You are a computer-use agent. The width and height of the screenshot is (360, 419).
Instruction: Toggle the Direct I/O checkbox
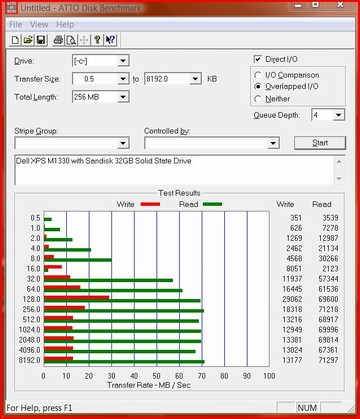(x=257, y=59)
